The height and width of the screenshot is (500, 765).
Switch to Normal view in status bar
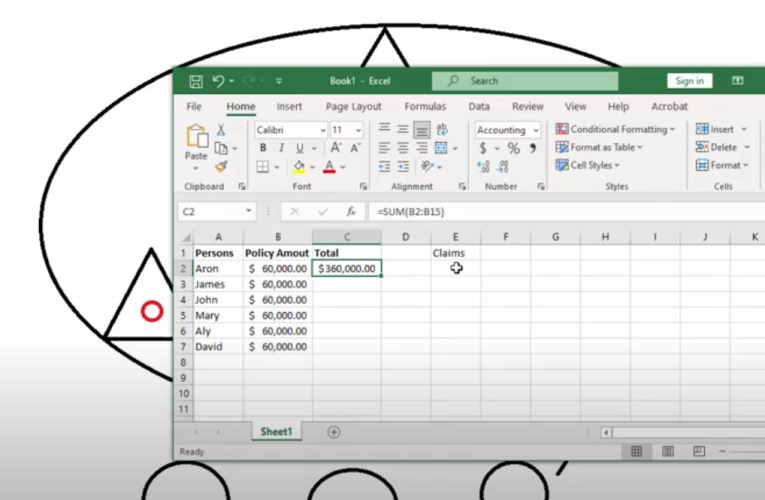click(x=636, y=452)
